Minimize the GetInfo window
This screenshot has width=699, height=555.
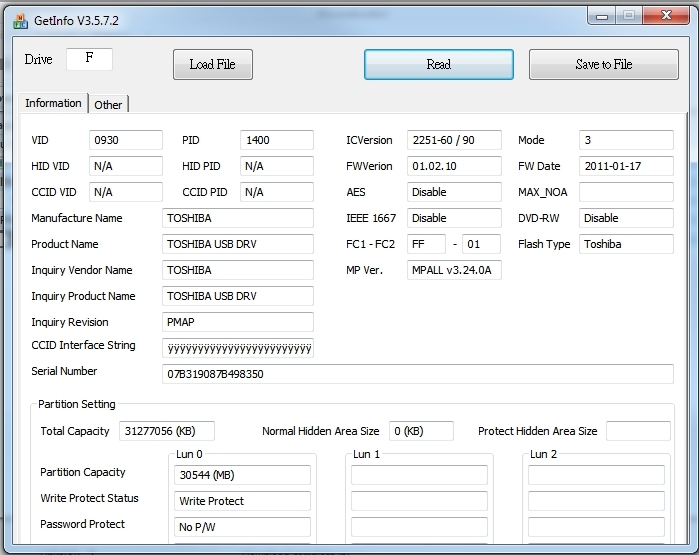pyautogui.click(x=602, y=16)
